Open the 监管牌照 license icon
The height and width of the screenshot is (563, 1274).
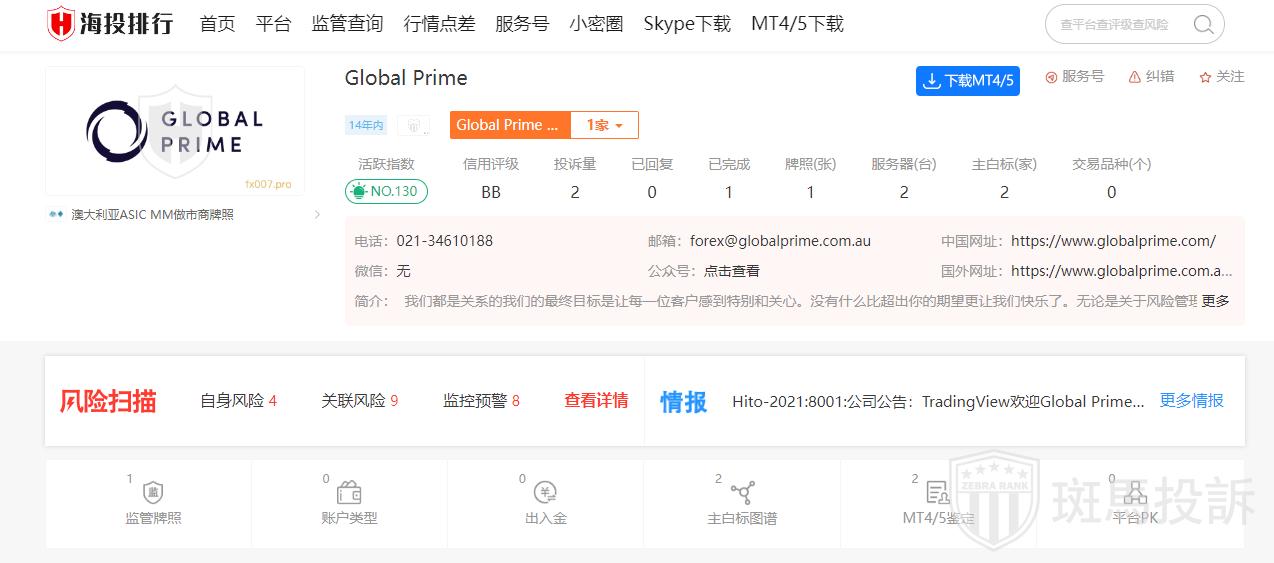click(x=153, y=492)
